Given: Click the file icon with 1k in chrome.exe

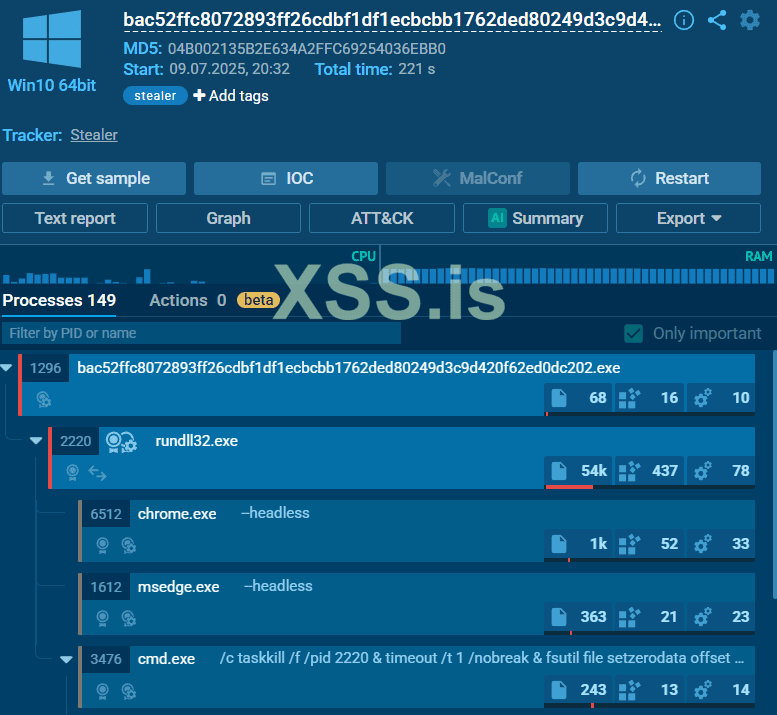Looking at the screenshot, I should [559, 544].
